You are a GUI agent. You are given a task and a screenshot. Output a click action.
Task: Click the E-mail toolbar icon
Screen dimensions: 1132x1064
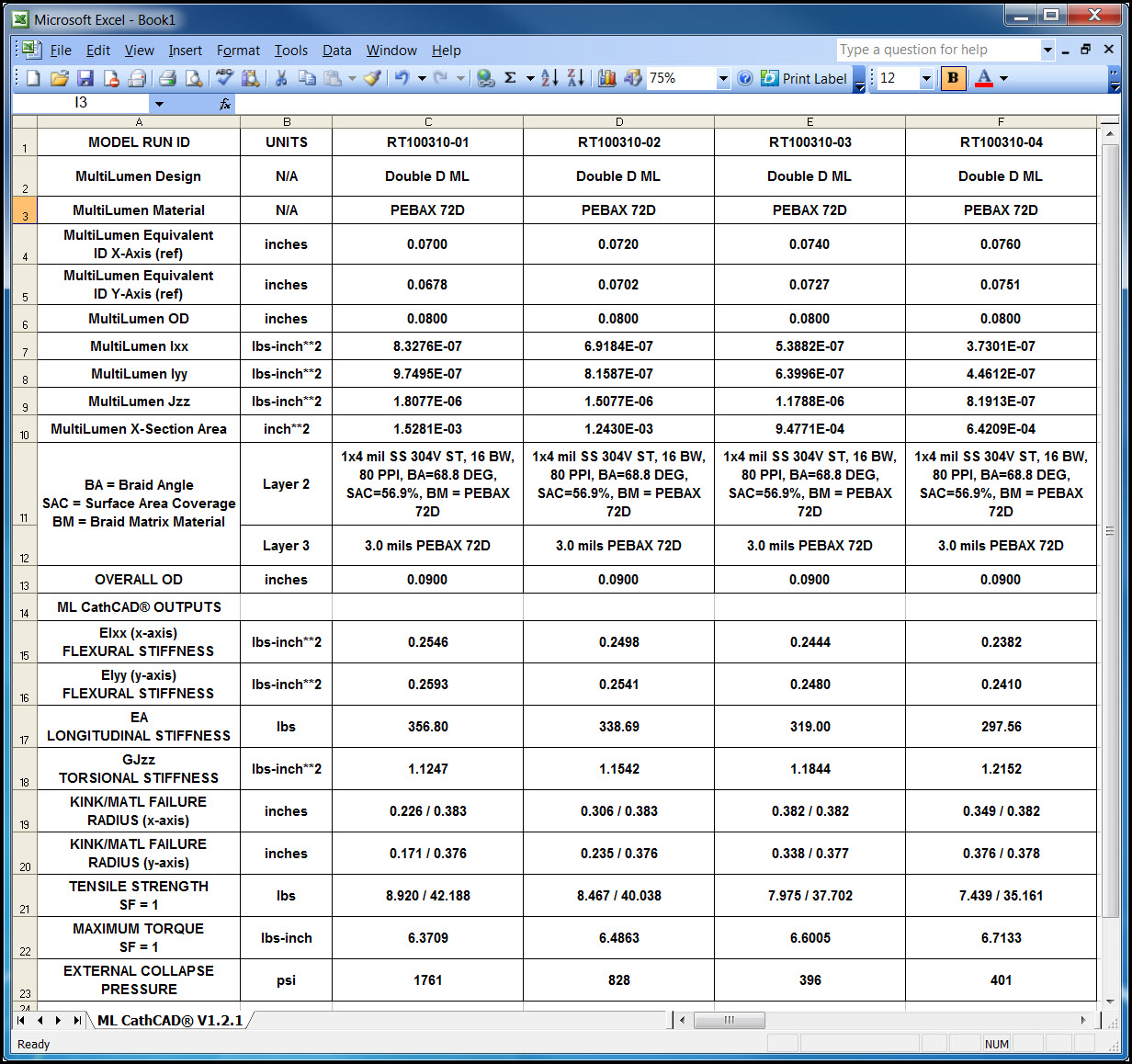pyautogui.click(x=136, y=79)
